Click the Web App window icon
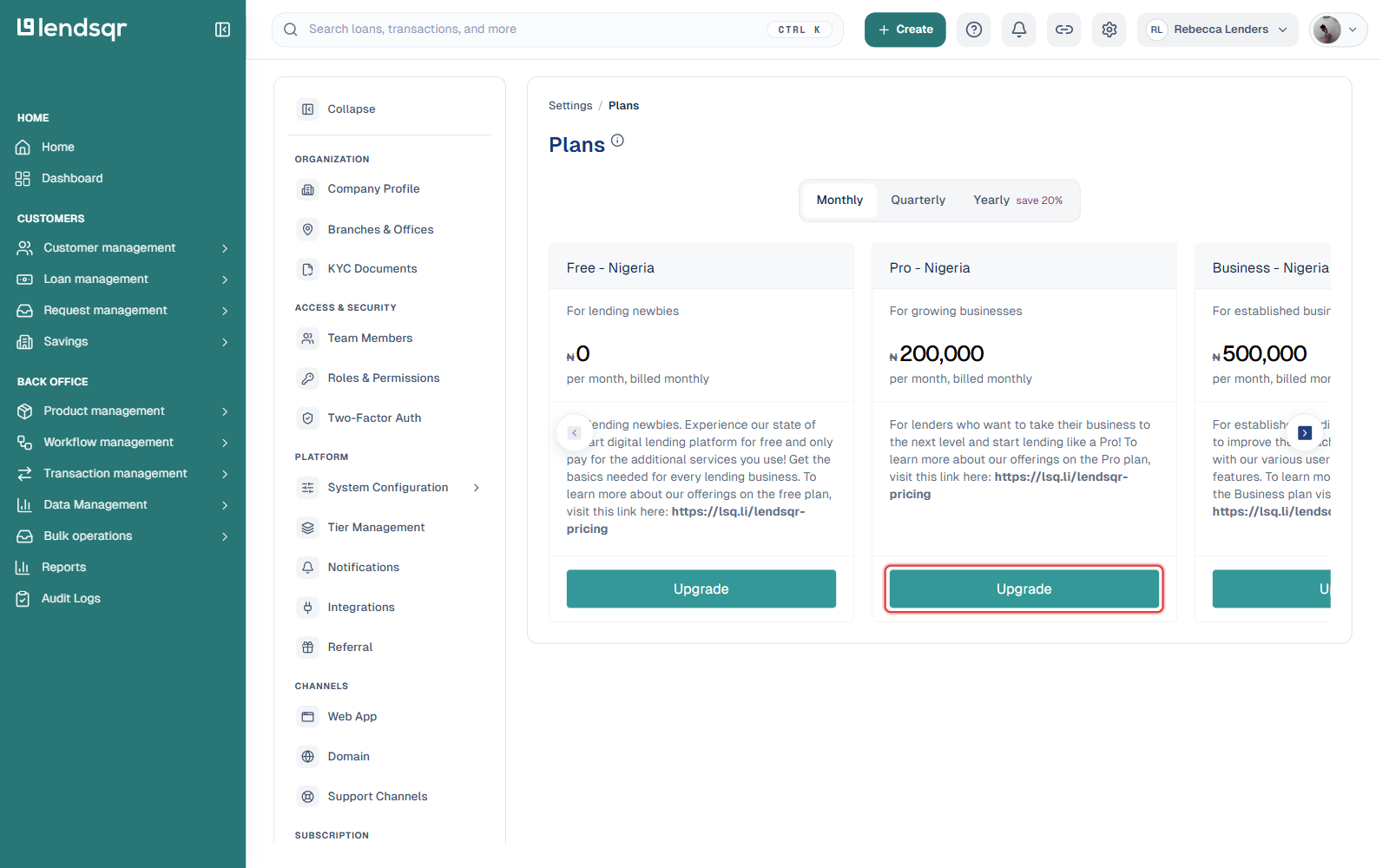The width and height of the screenshot is (1389, 868). [x=307, y=717]
